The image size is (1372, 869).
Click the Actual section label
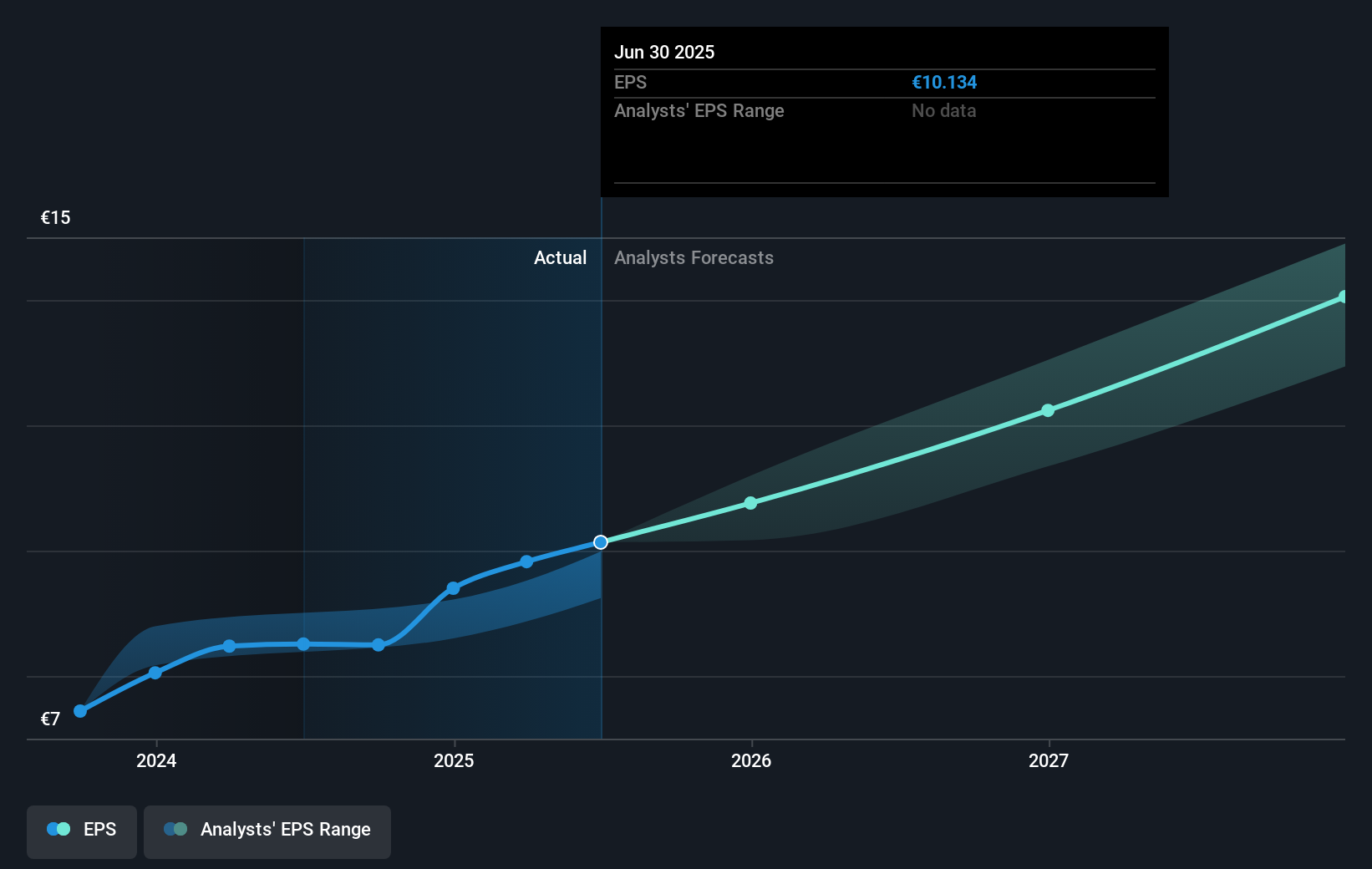561,258
